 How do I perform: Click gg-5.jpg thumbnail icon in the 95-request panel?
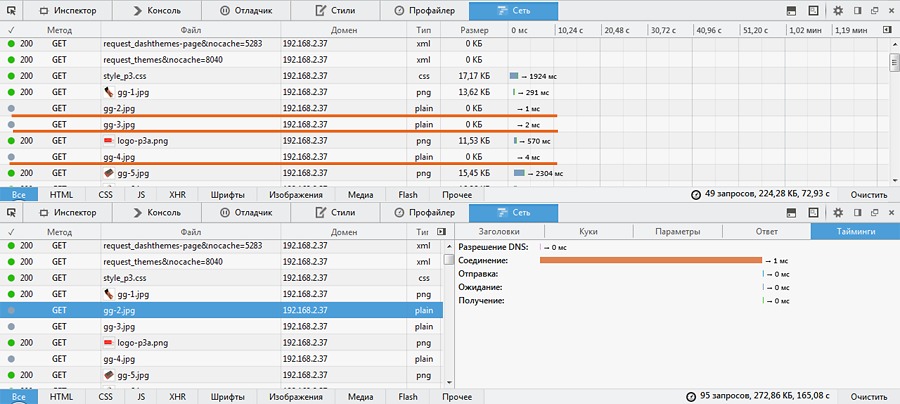click(x=109, y=375)
